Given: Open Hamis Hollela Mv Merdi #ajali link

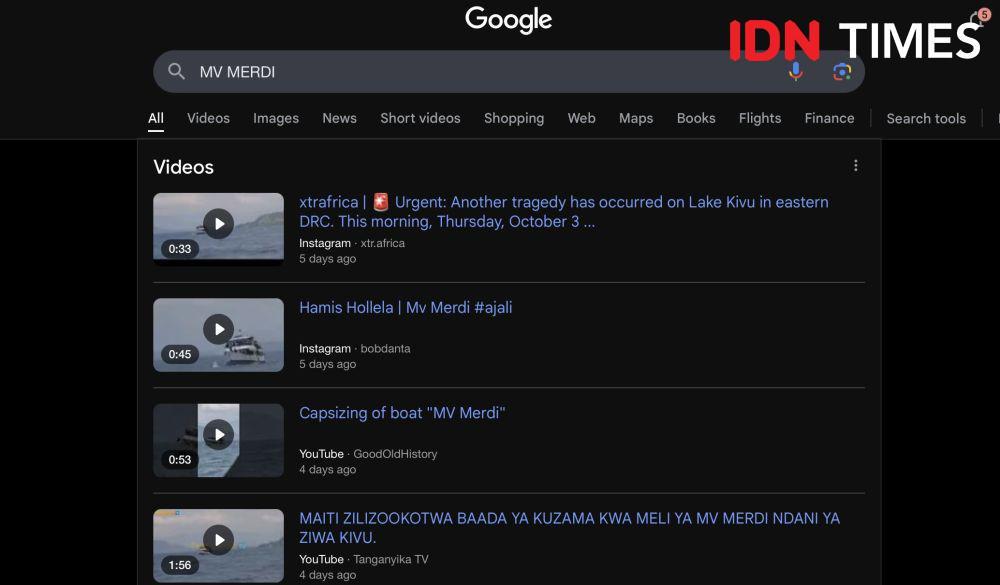Looking at the screenshot, I should tap(406, 307).
